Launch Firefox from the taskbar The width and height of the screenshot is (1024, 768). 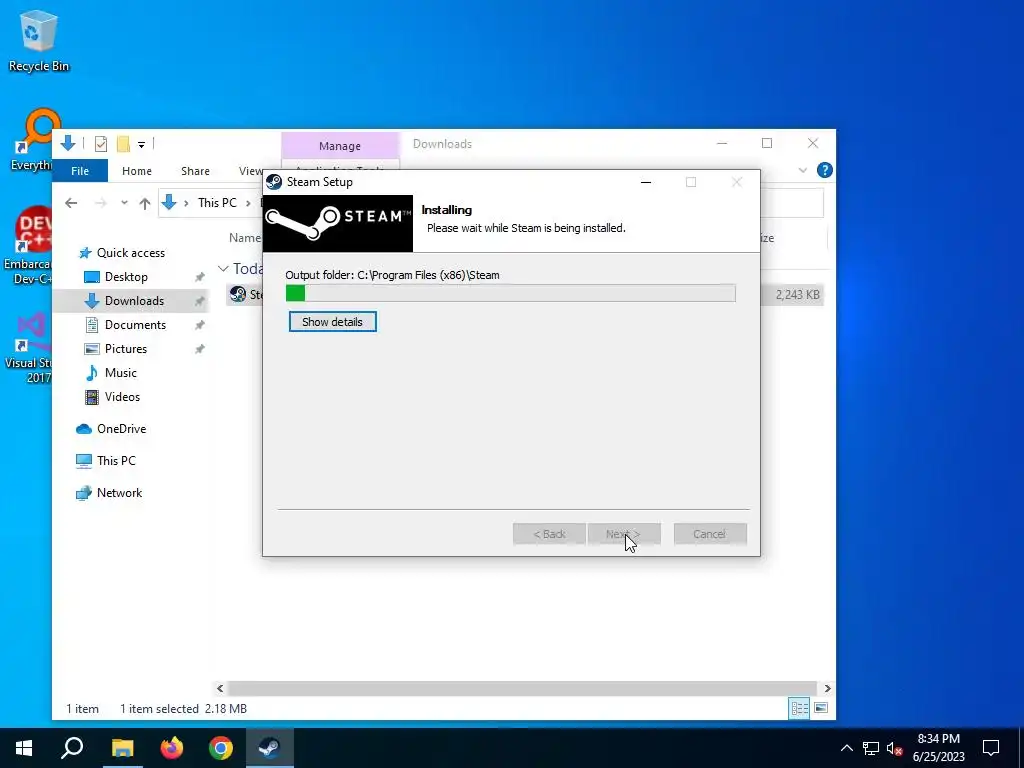[172, 748]
